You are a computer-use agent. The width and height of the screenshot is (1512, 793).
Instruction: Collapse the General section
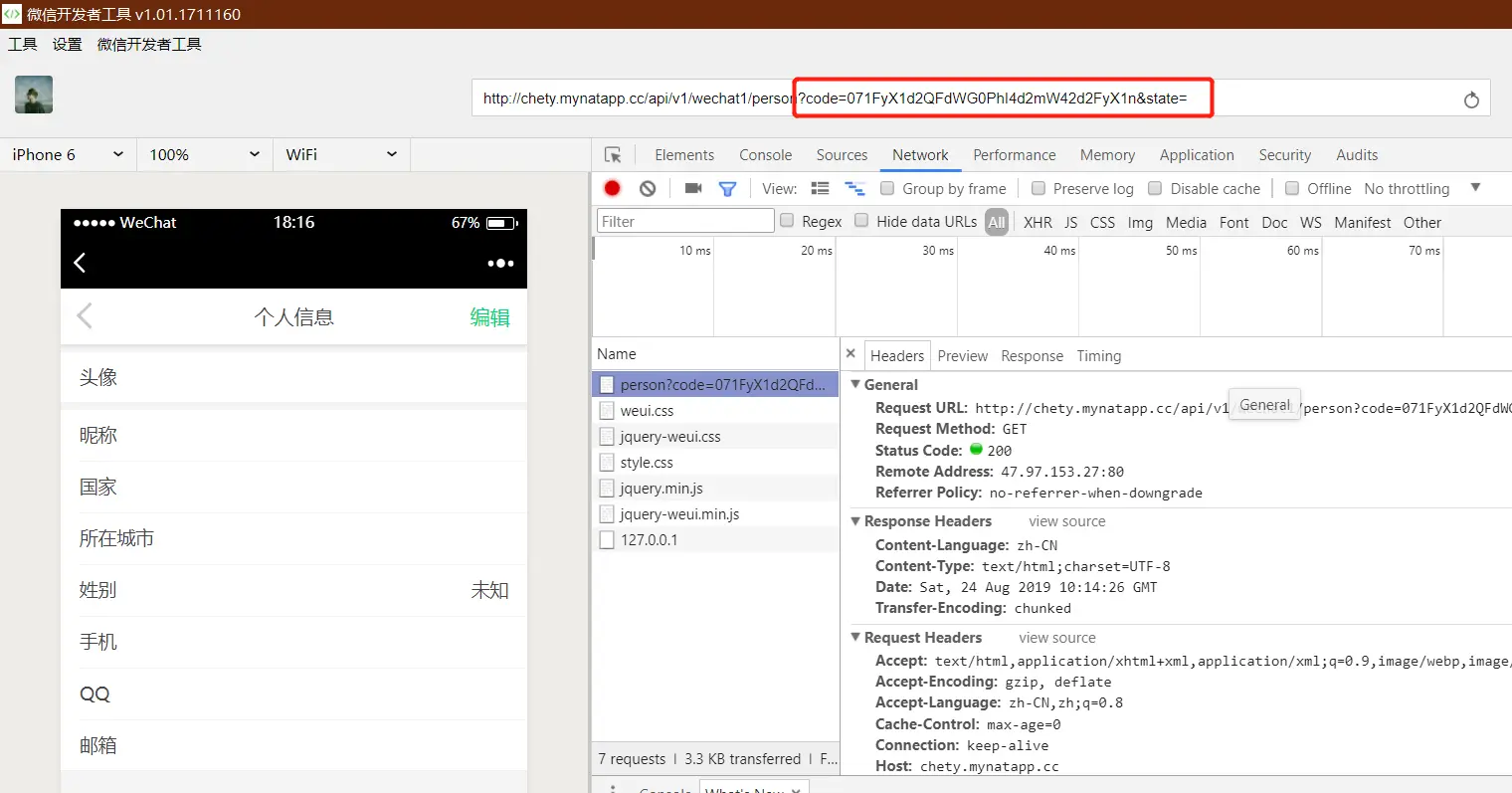tap(855, 384)
